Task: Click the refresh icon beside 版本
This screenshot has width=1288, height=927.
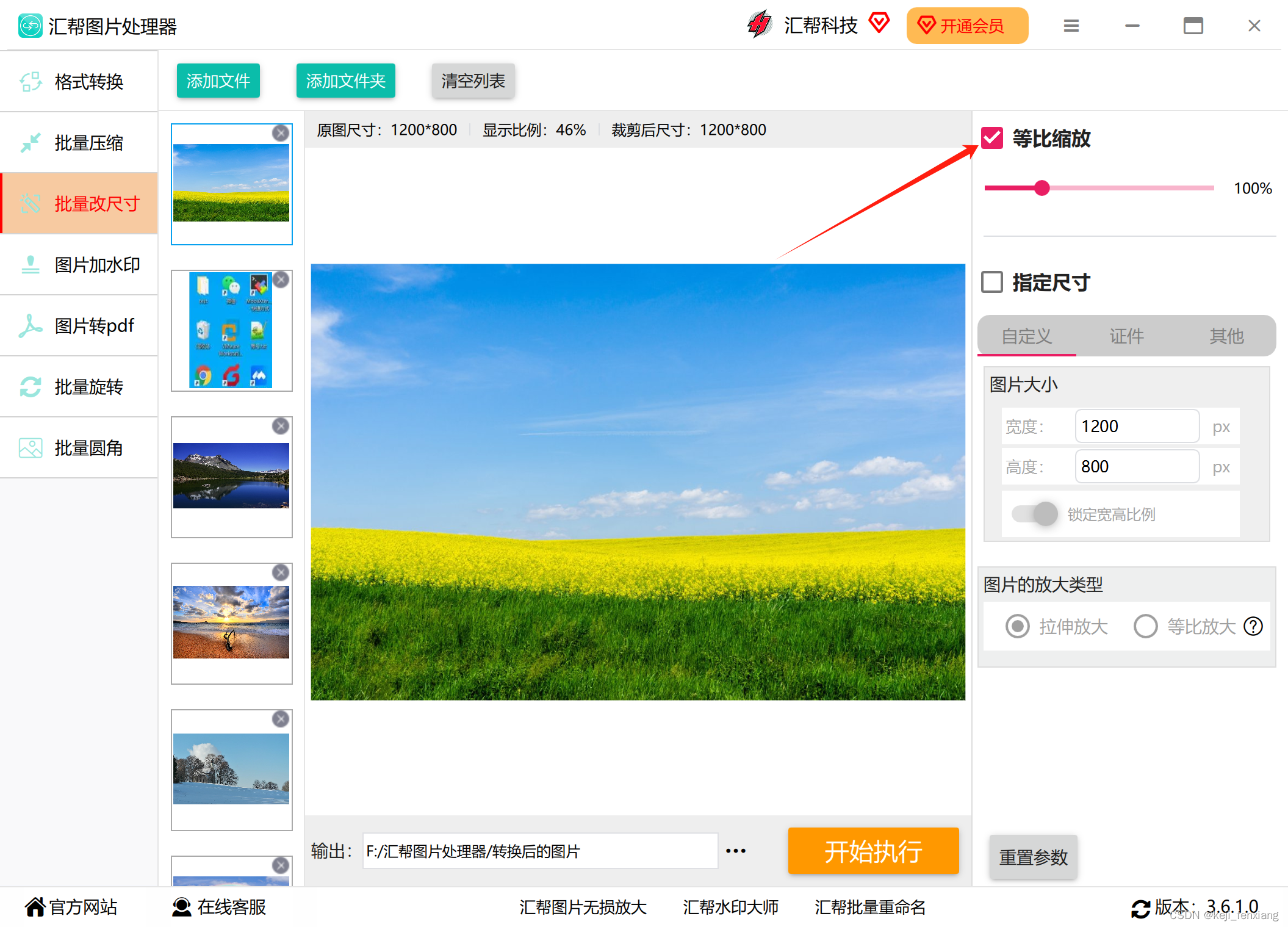Action: click(x=1140, y=909)
